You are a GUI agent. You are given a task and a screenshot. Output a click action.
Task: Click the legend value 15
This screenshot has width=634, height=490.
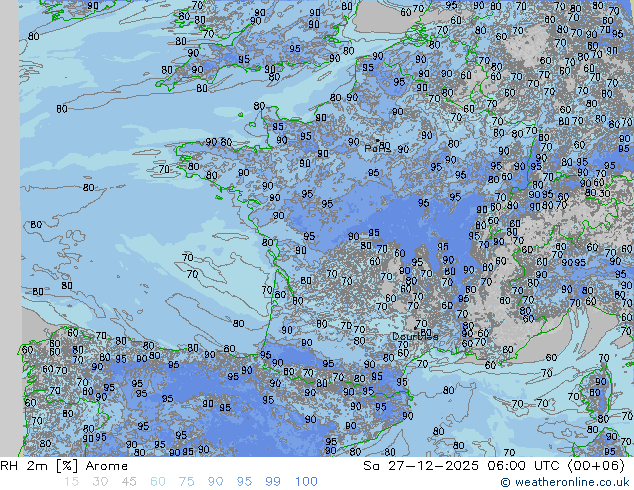pos(71,482)
